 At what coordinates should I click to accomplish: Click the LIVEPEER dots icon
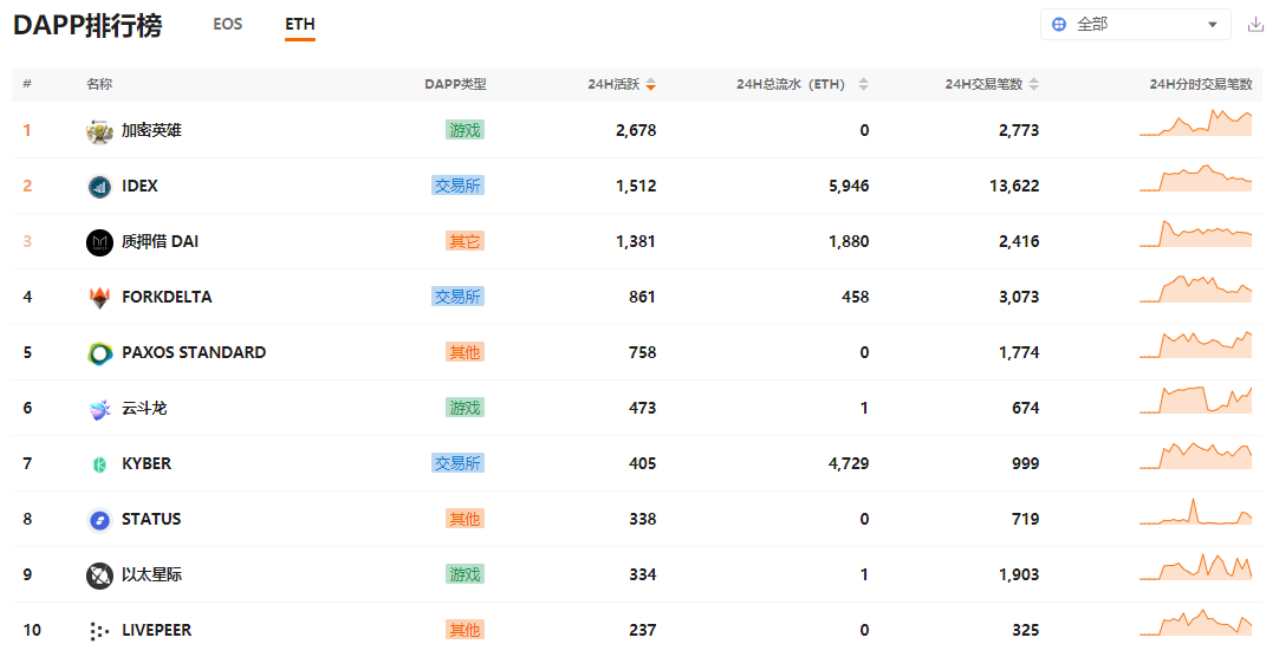click(99, 631)
